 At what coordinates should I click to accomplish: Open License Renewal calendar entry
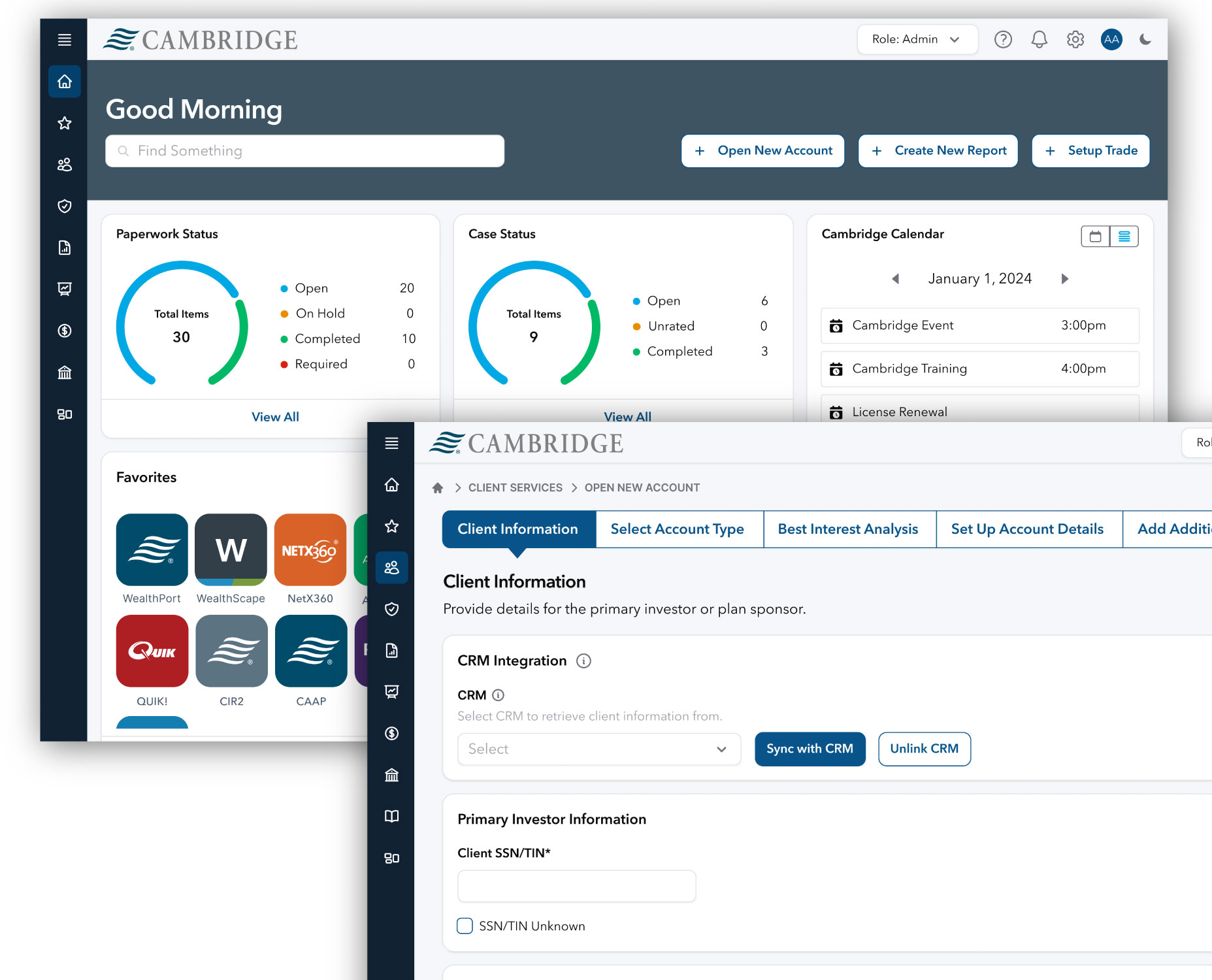tap(980, 409)
